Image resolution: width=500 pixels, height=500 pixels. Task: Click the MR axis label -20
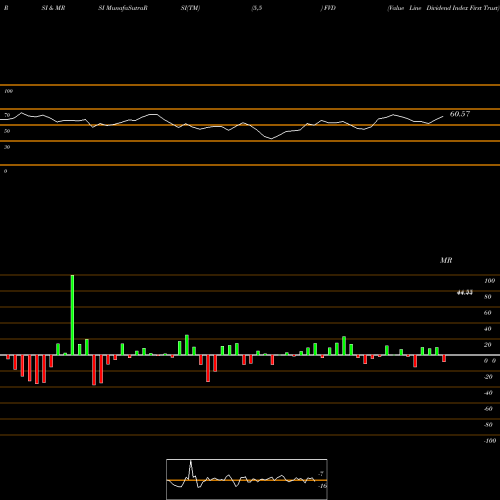point(488,377)
